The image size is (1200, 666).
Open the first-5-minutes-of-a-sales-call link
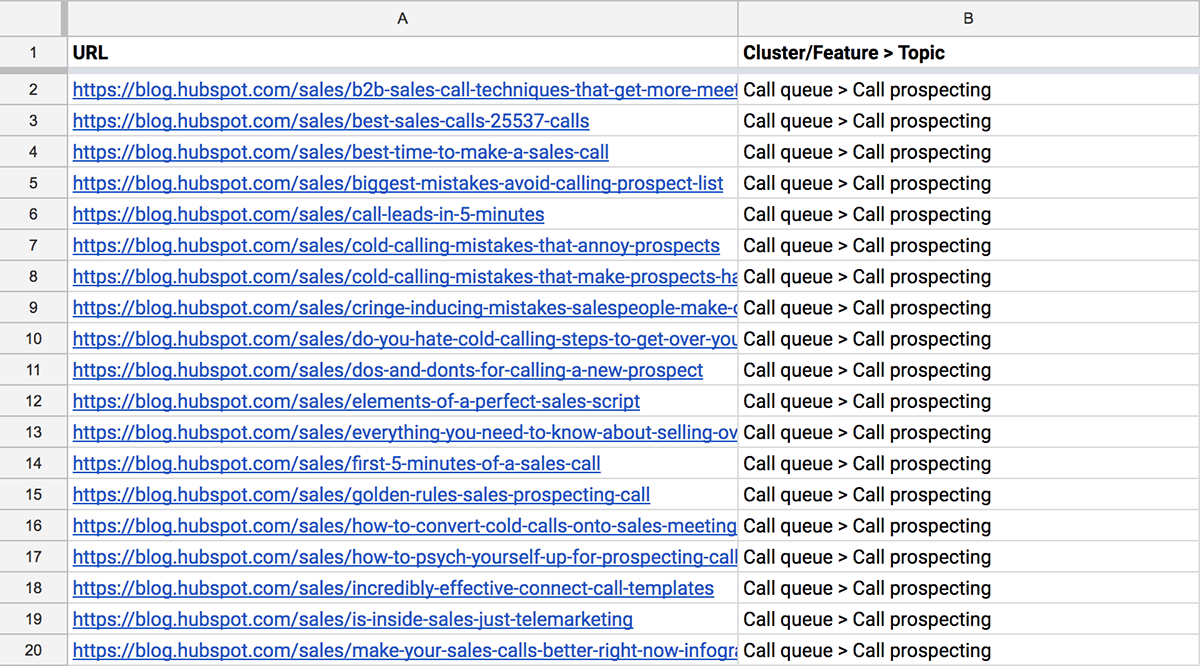(337, 463)
